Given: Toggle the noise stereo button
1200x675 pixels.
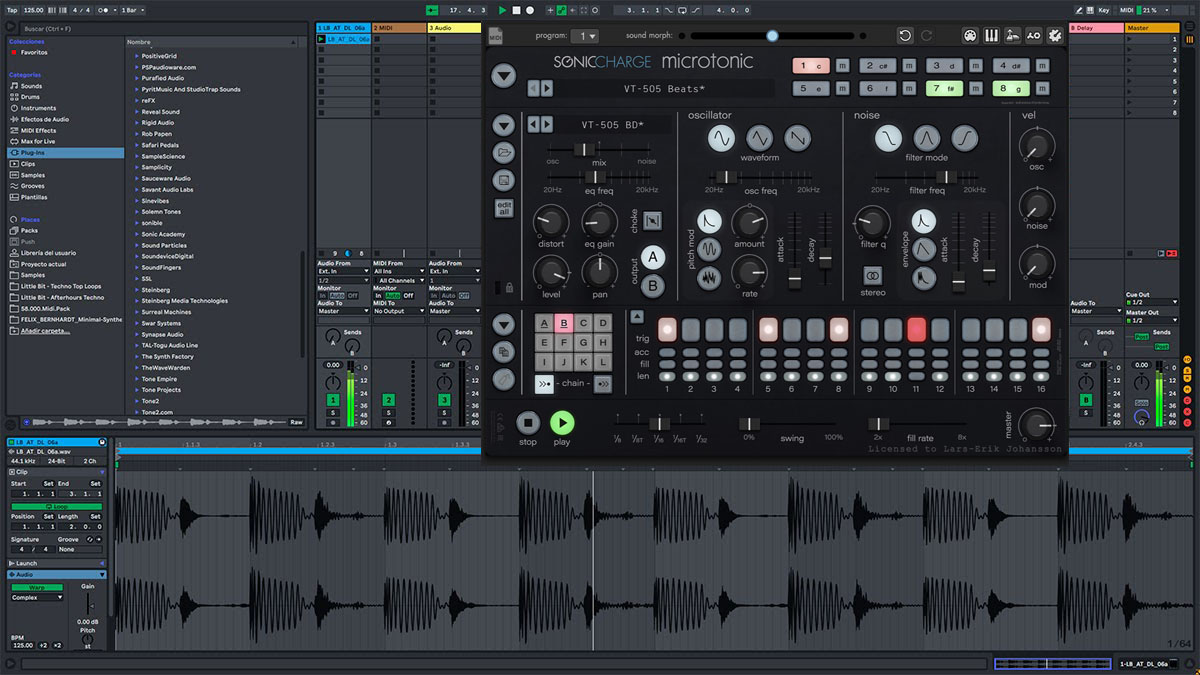Looking at the screenshot, I should point(873,274).
